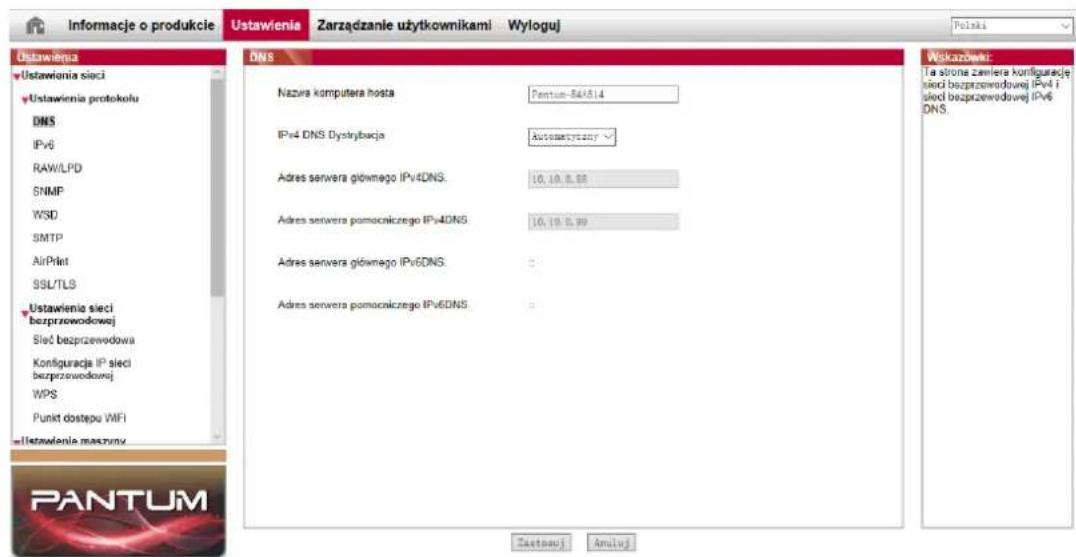
Task: Click Adres serwera głównego IPv4DNS label
Action: pyautogui.click(x=362, y=178)
